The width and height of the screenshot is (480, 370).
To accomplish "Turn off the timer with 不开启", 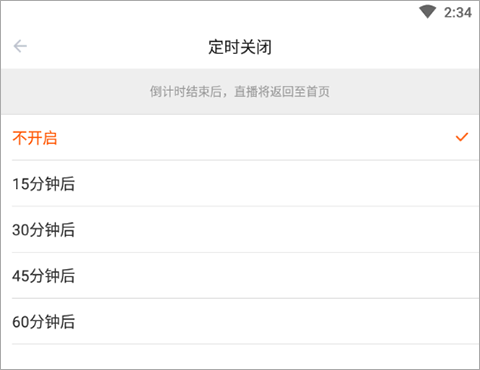I will [240, 138].
